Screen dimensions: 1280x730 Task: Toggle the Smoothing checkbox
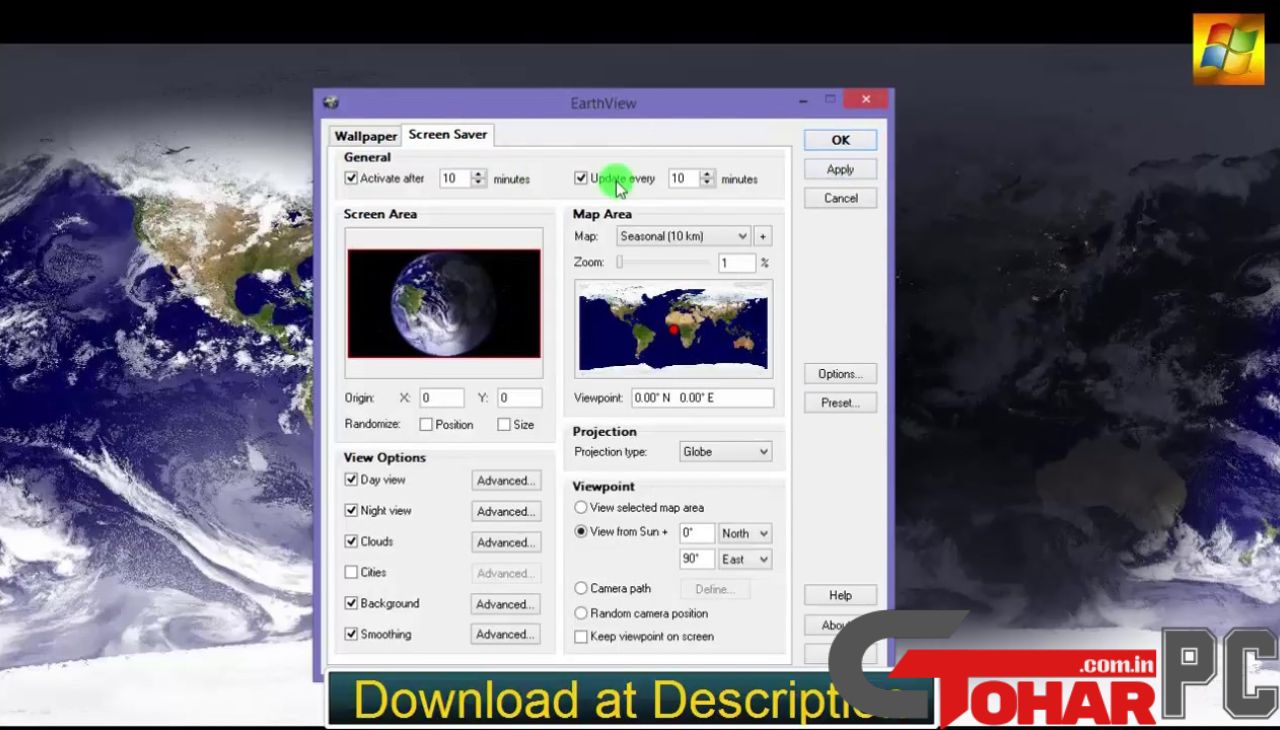pyautogui.click(x=351, y=634)
